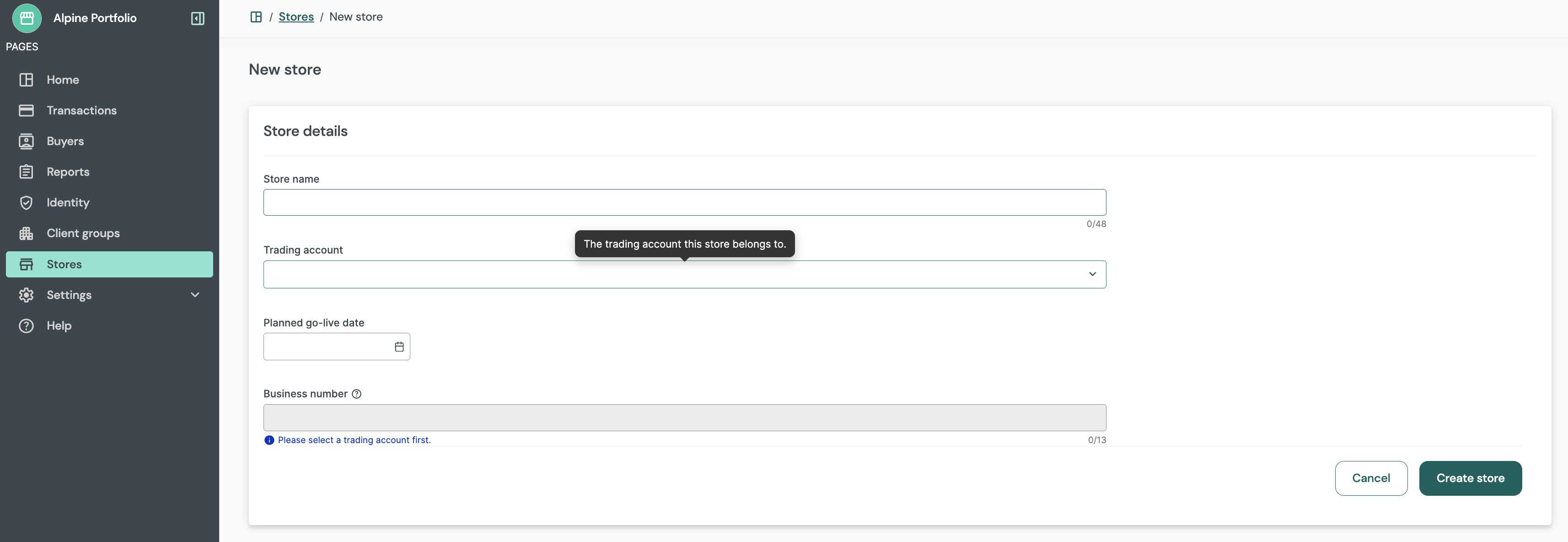Open the Stores page in the sidebar
Image resolution: width=1568 pixels, height=542 pixels.
(64, 264)
